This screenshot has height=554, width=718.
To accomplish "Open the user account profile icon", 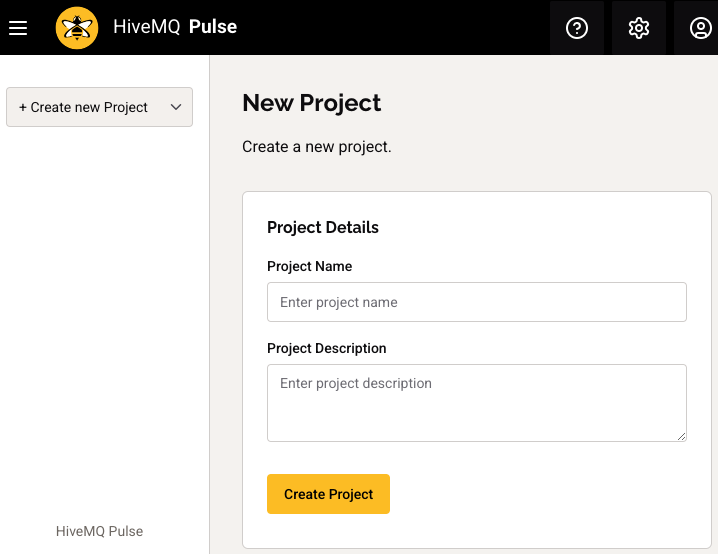I will 701,28.
